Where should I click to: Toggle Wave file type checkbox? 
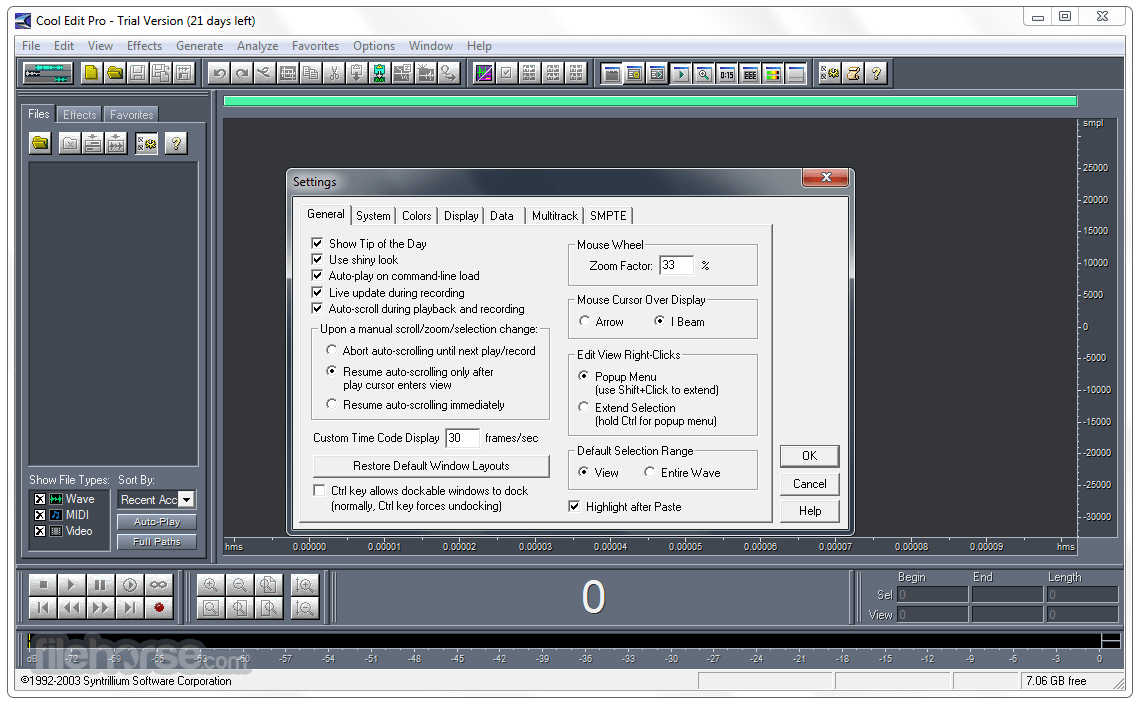point(40,499)
